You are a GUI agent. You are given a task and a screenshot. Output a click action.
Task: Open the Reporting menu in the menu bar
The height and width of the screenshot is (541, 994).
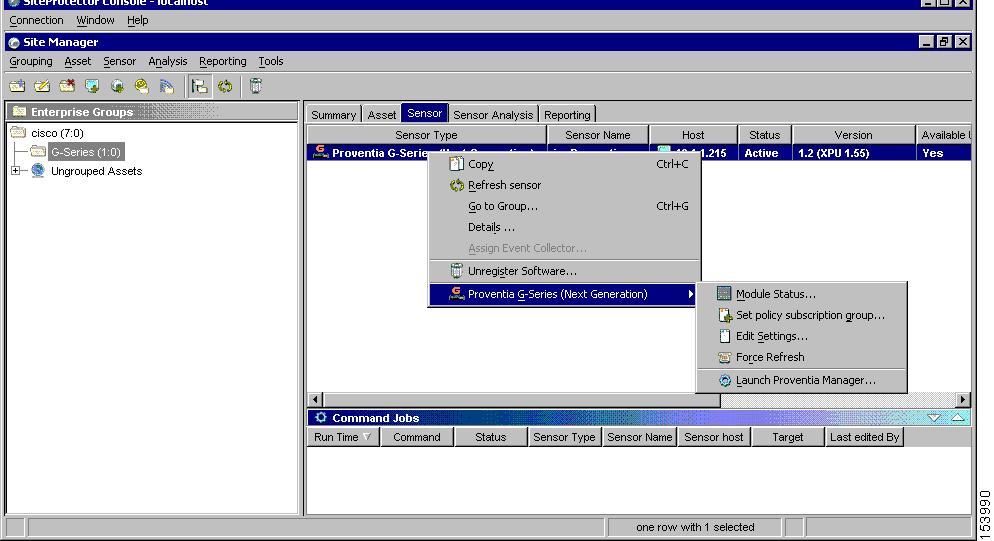[223, 62]
